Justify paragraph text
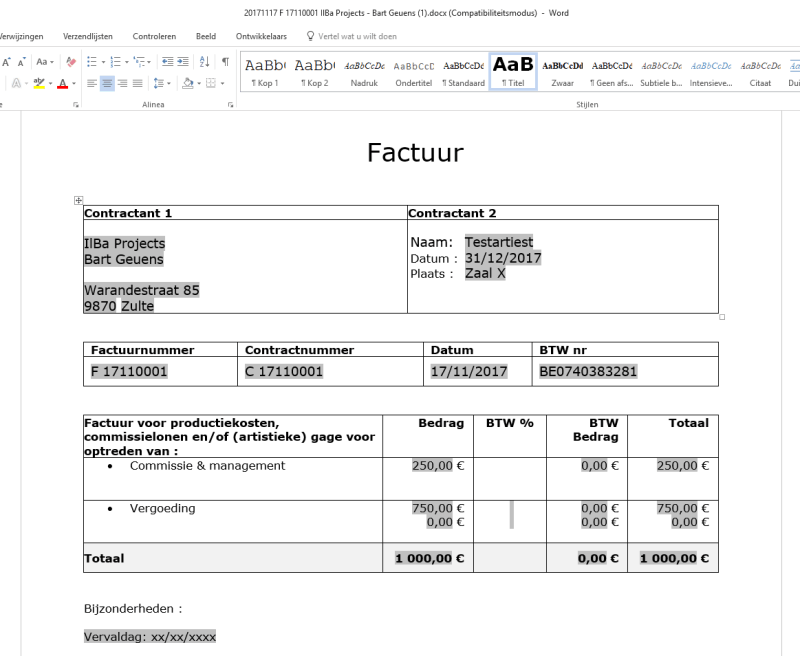This screenshot has width=800, height=656. click(138, 83)
